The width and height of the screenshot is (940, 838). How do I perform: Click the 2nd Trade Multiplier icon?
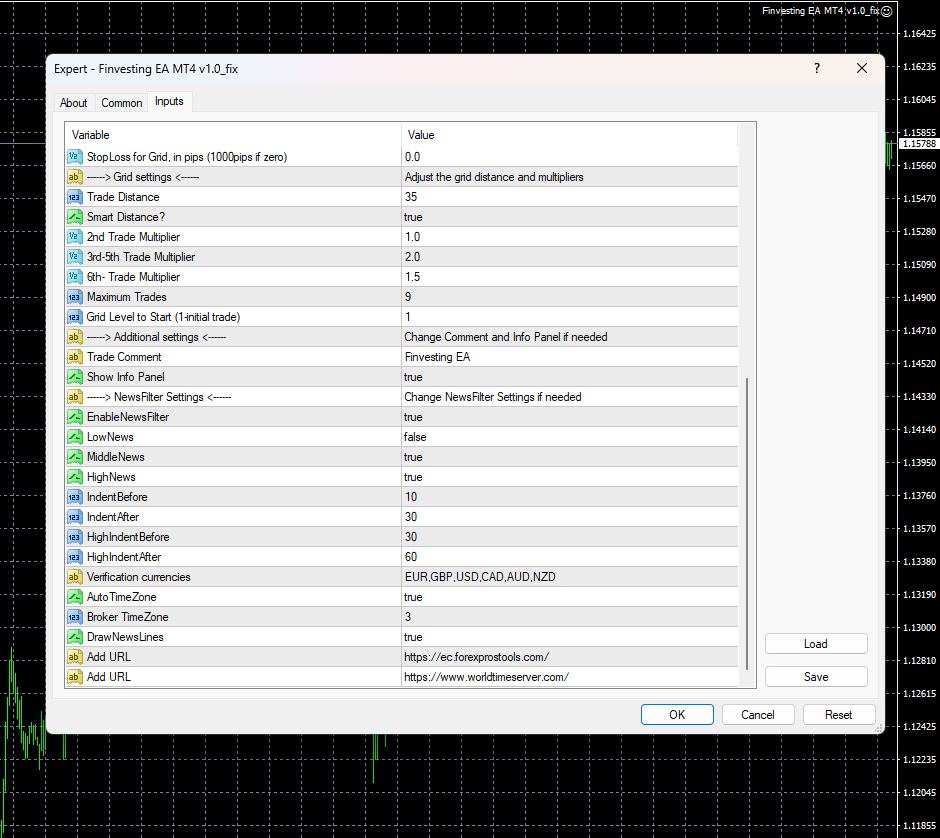point(74,237)
